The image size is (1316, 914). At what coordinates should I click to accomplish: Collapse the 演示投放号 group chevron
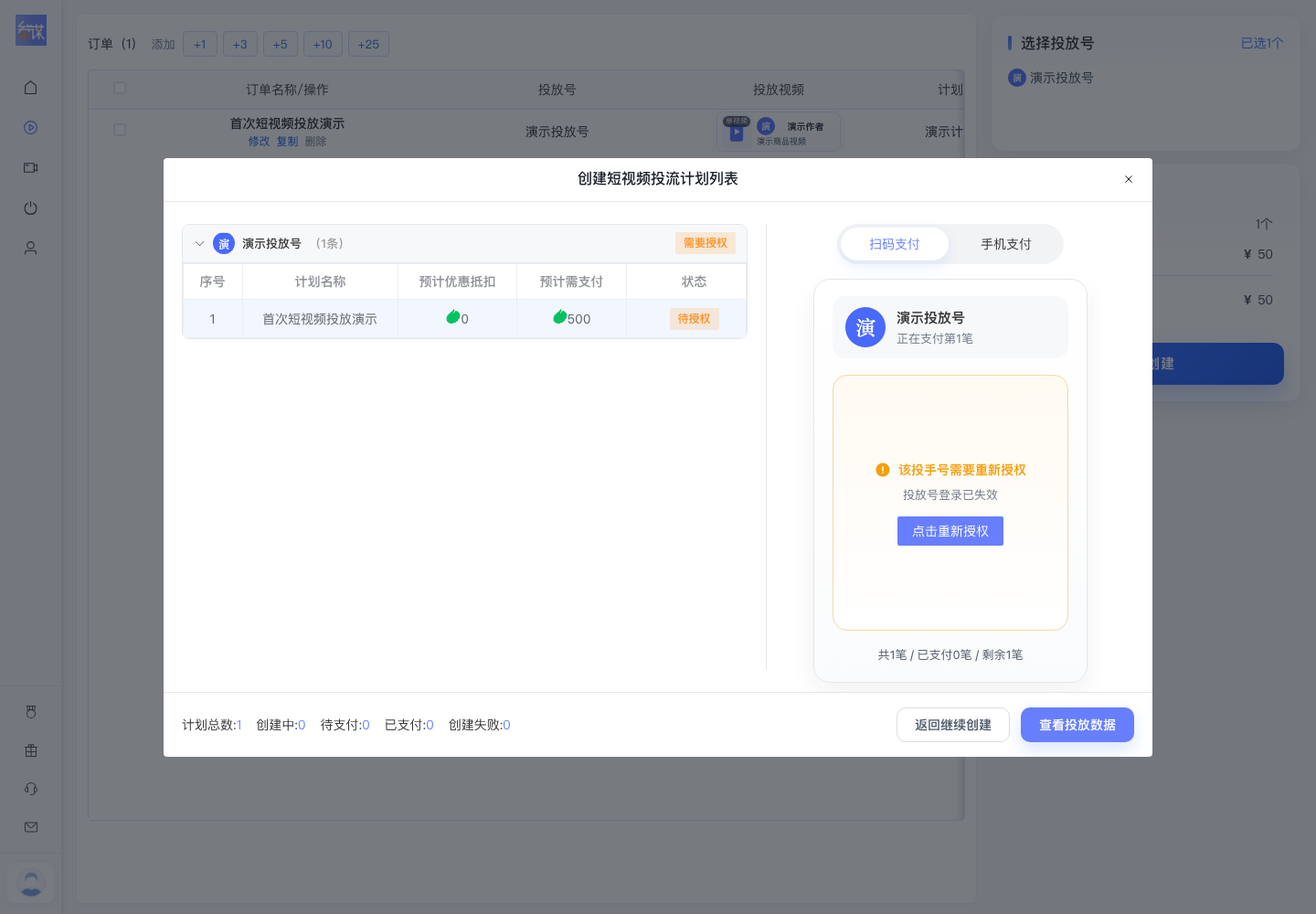[x=199, y=244]
